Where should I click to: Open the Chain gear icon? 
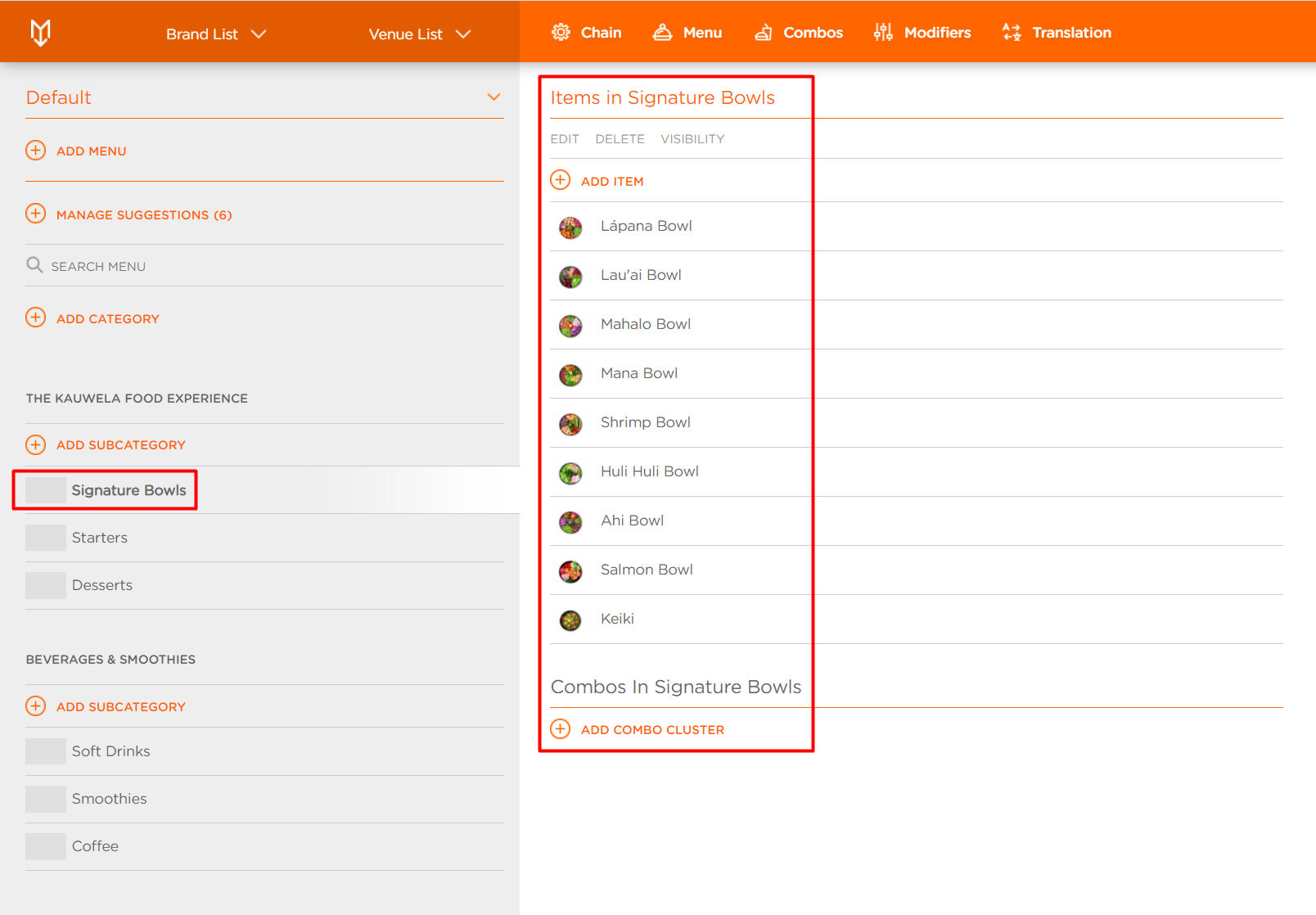(561, 33)
